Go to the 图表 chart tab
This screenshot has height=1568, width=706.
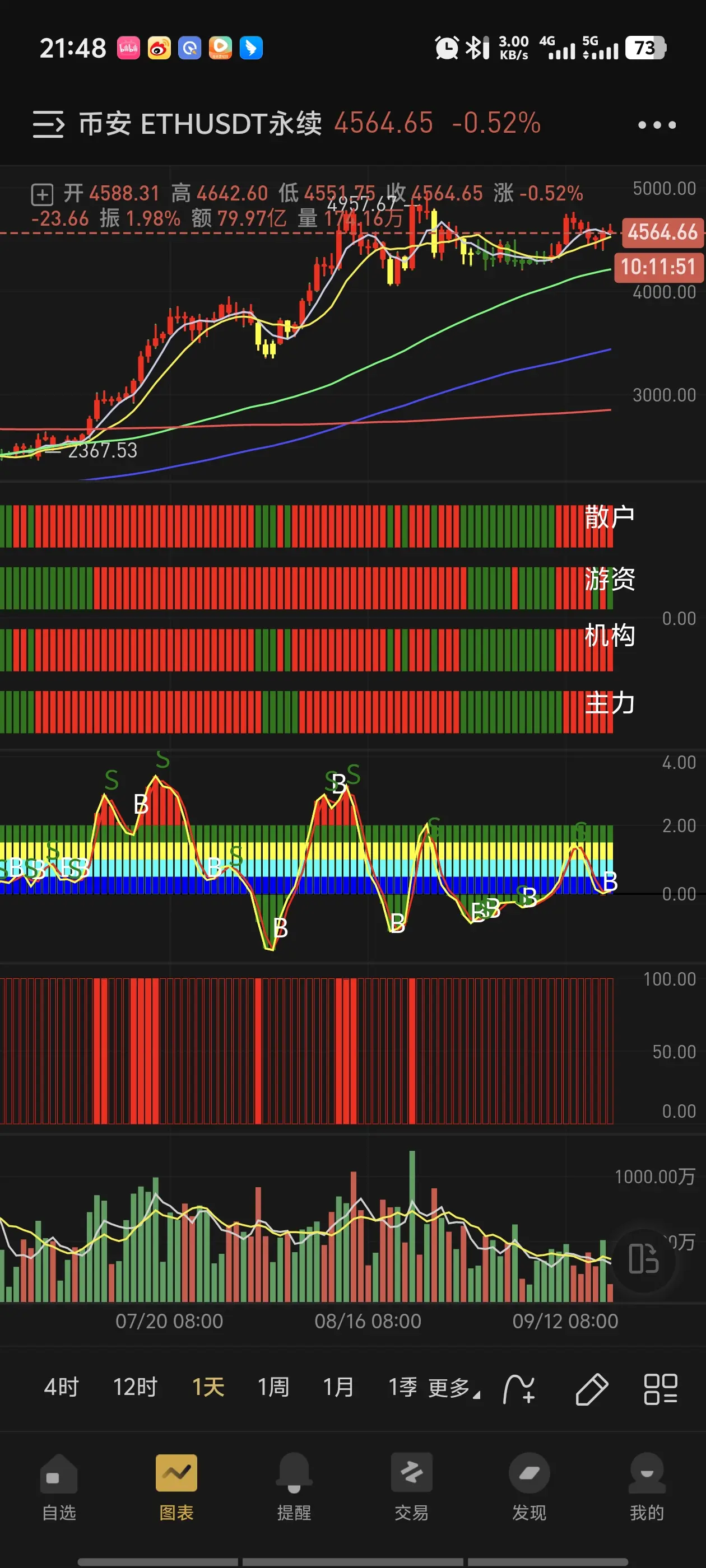point(176,1487)
